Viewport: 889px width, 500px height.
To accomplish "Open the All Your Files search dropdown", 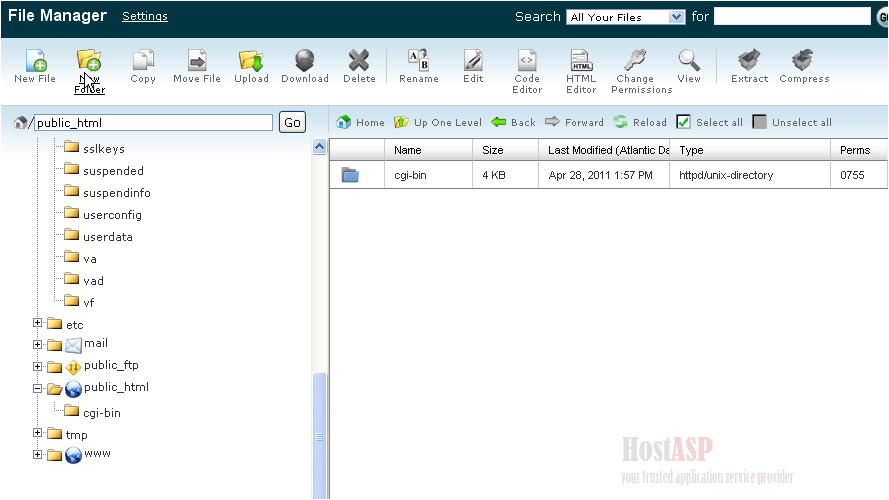I will coord(626,17).
